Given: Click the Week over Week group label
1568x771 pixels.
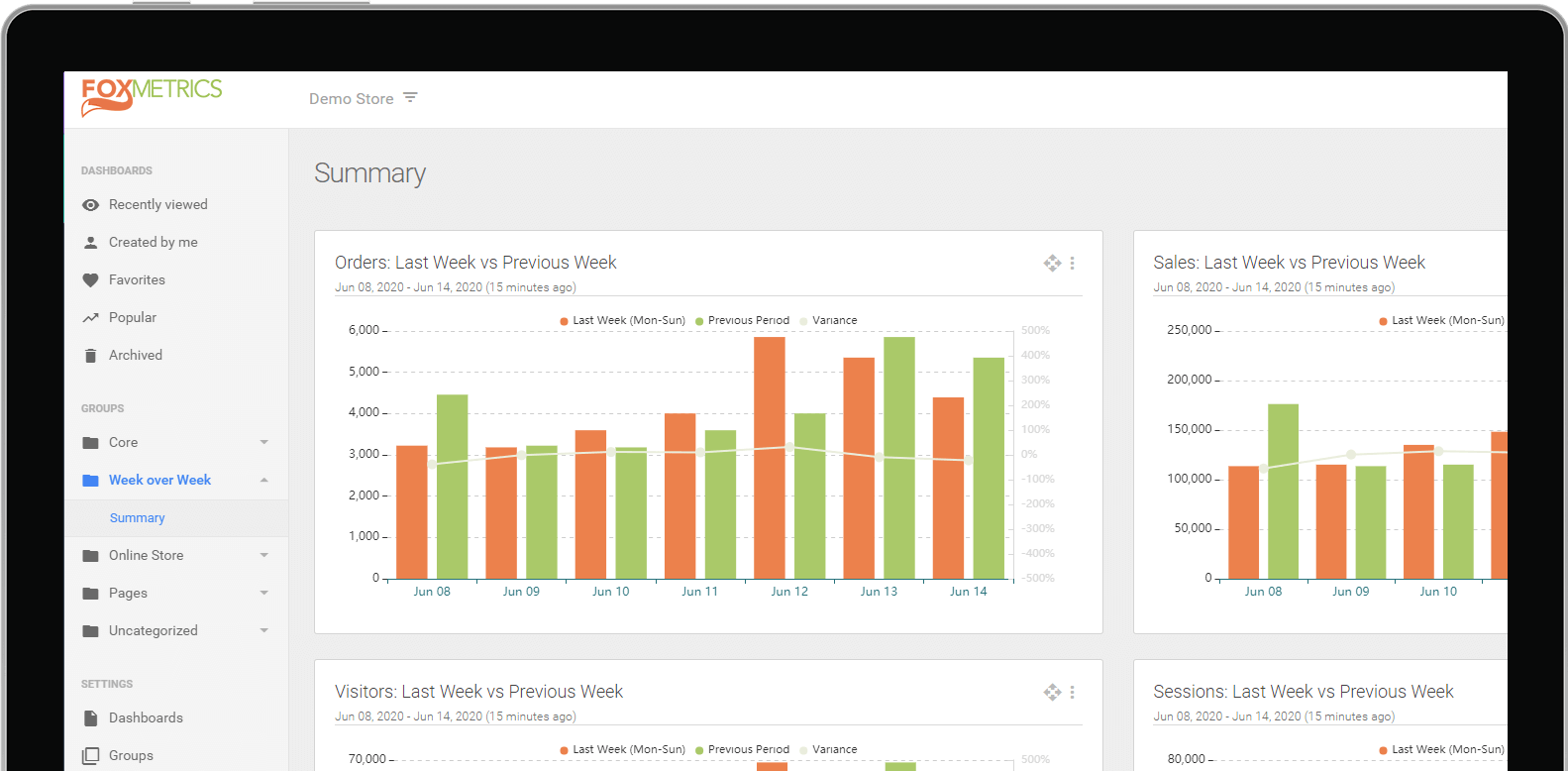Looking at the screenshot, I should coord(159,481).
